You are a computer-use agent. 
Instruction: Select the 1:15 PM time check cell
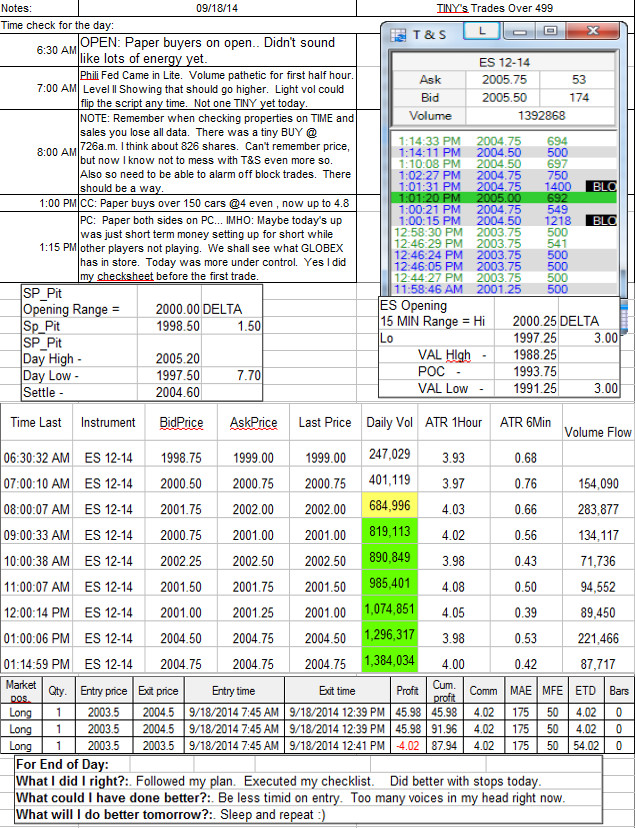click(x=39, y=247)
